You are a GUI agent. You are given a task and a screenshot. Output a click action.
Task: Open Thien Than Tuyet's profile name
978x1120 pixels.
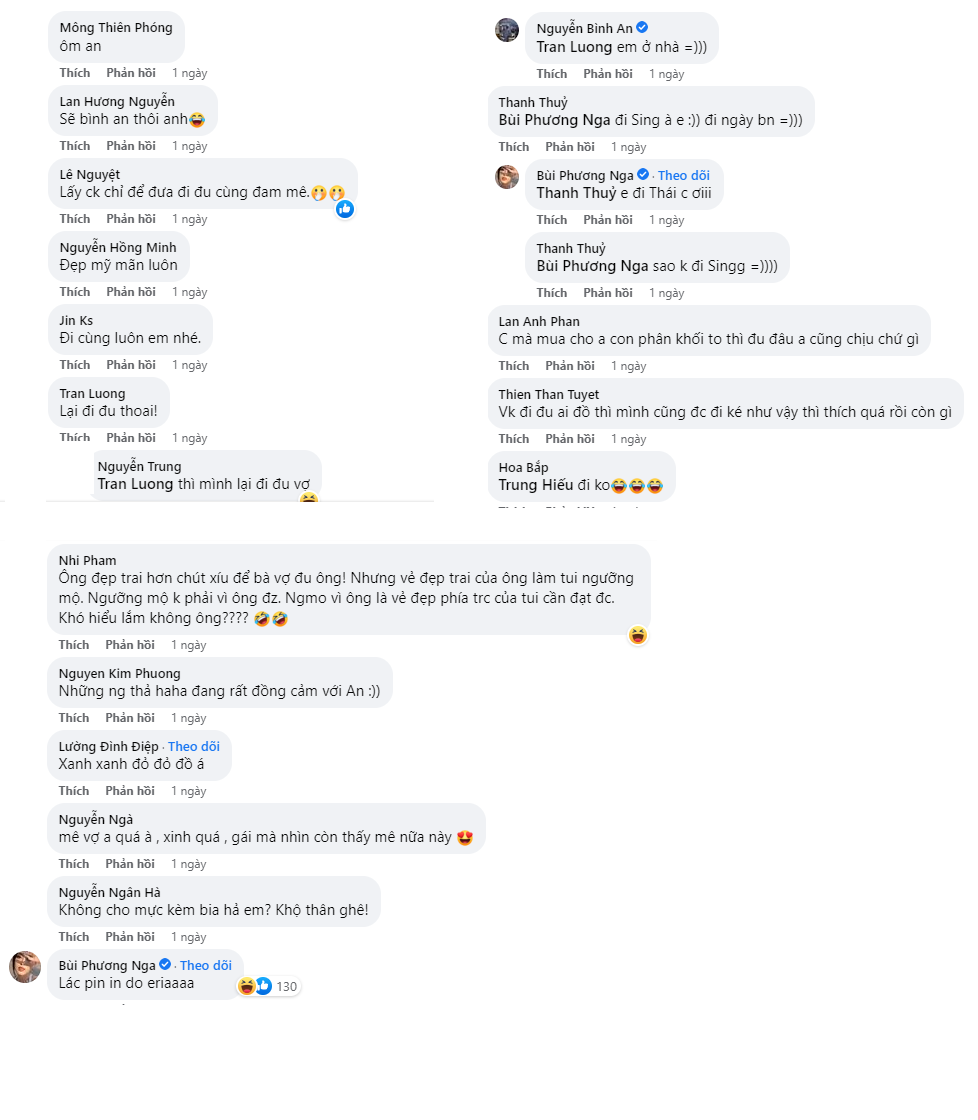(x=549, y=395)
